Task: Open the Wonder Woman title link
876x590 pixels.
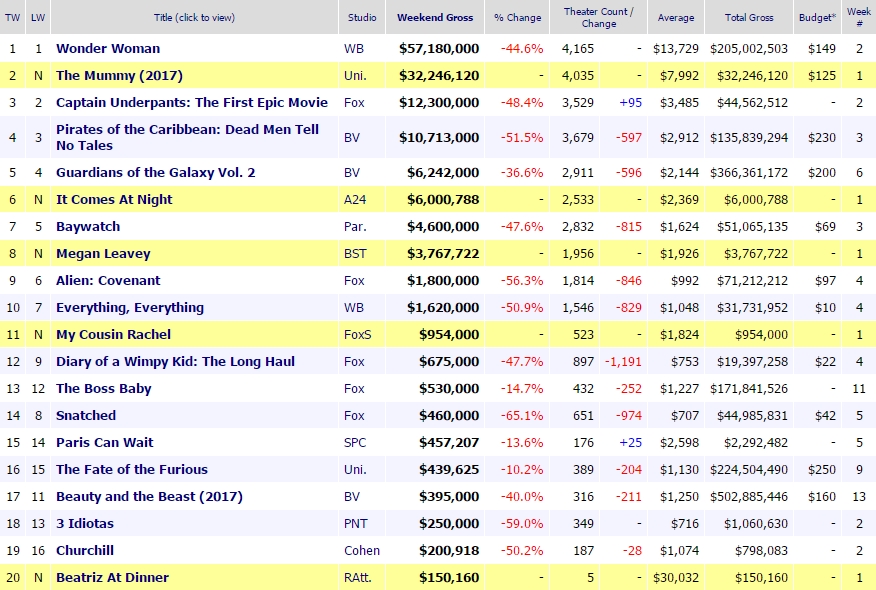Action: [108, 49]
